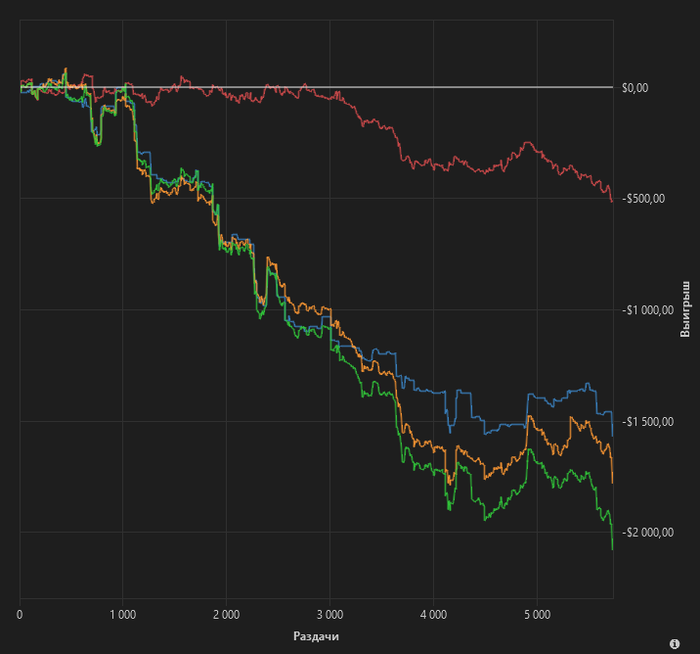Image resolution: width=700 pixels, height=654 pixels.
Task: Select the -$1 500,00 axis label
Action: pos(648,421)
